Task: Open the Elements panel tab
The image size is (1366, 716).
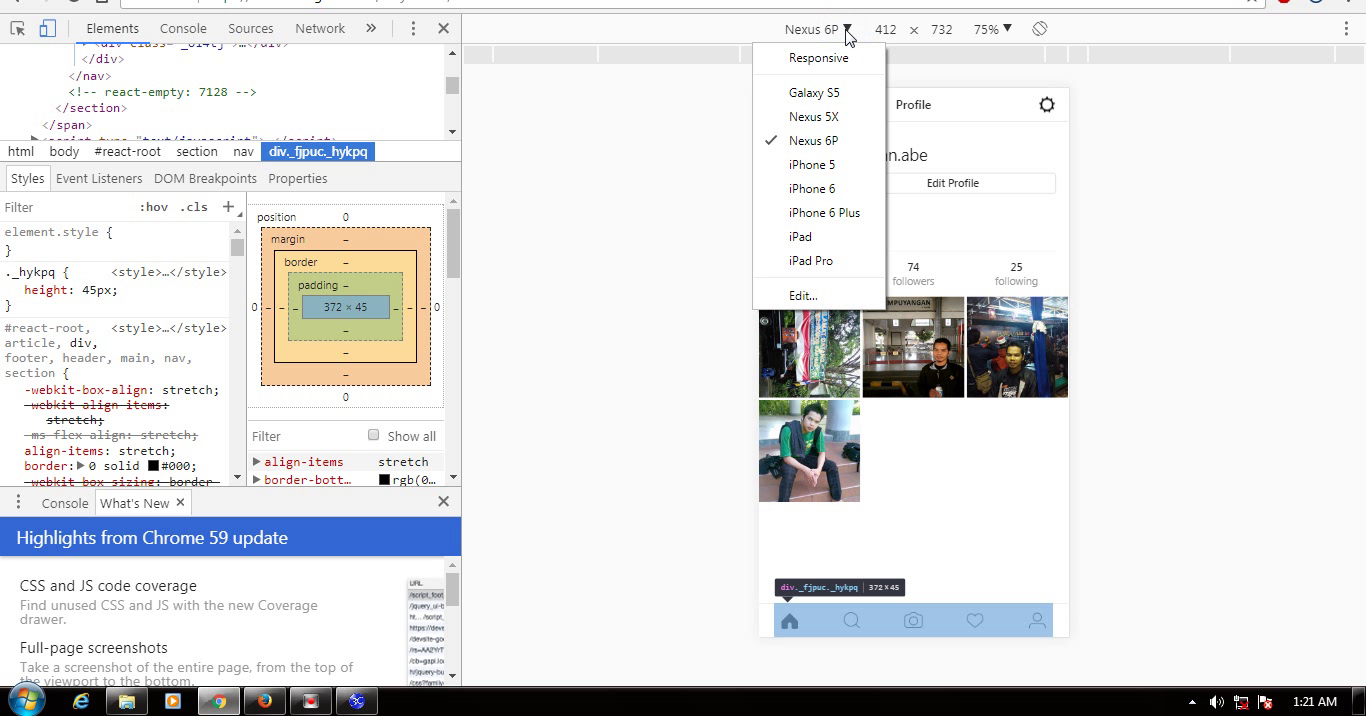Action: click(112, 29)
